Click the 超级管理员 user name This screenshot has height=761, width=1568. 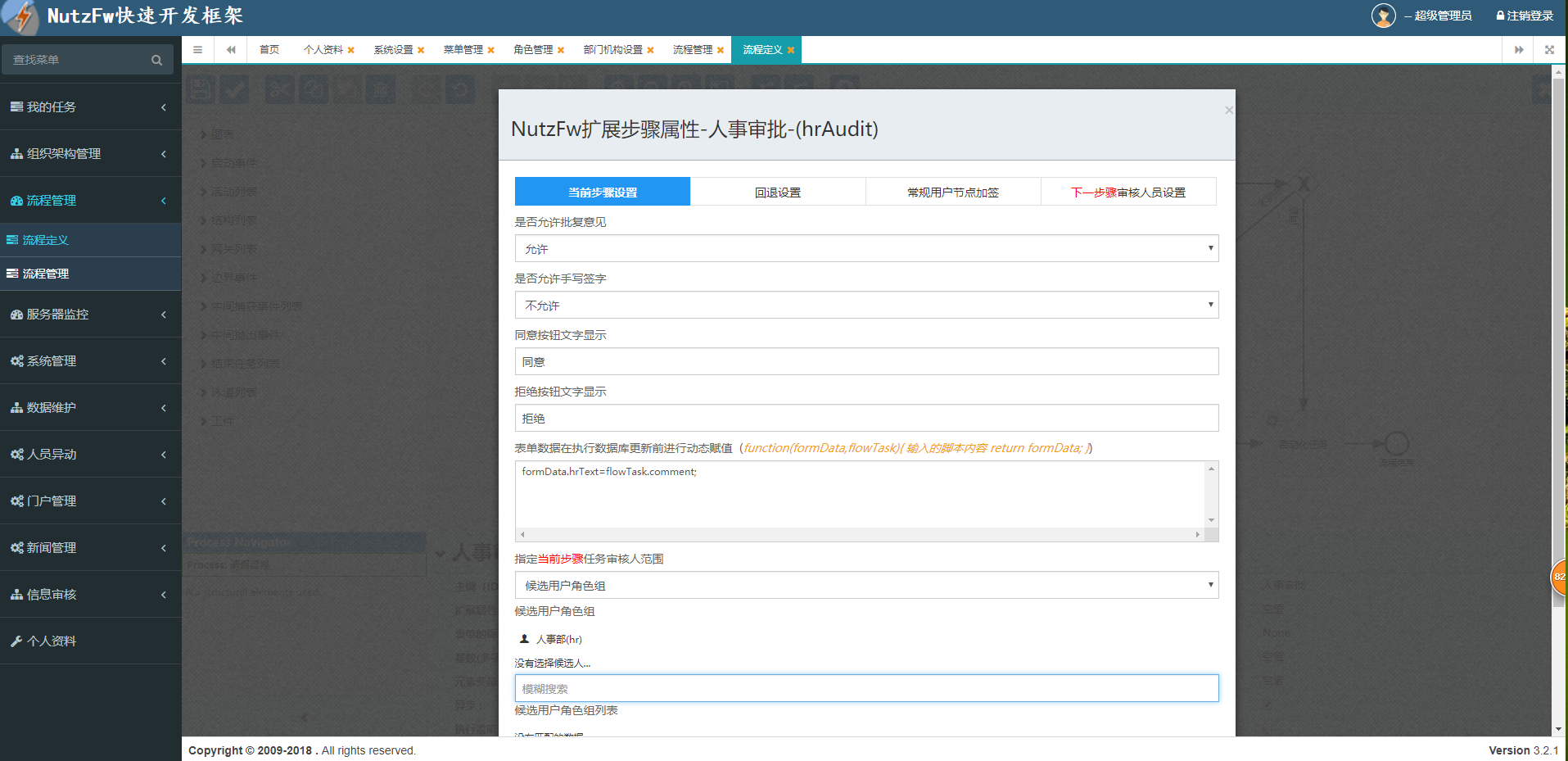coord(1443,16)
